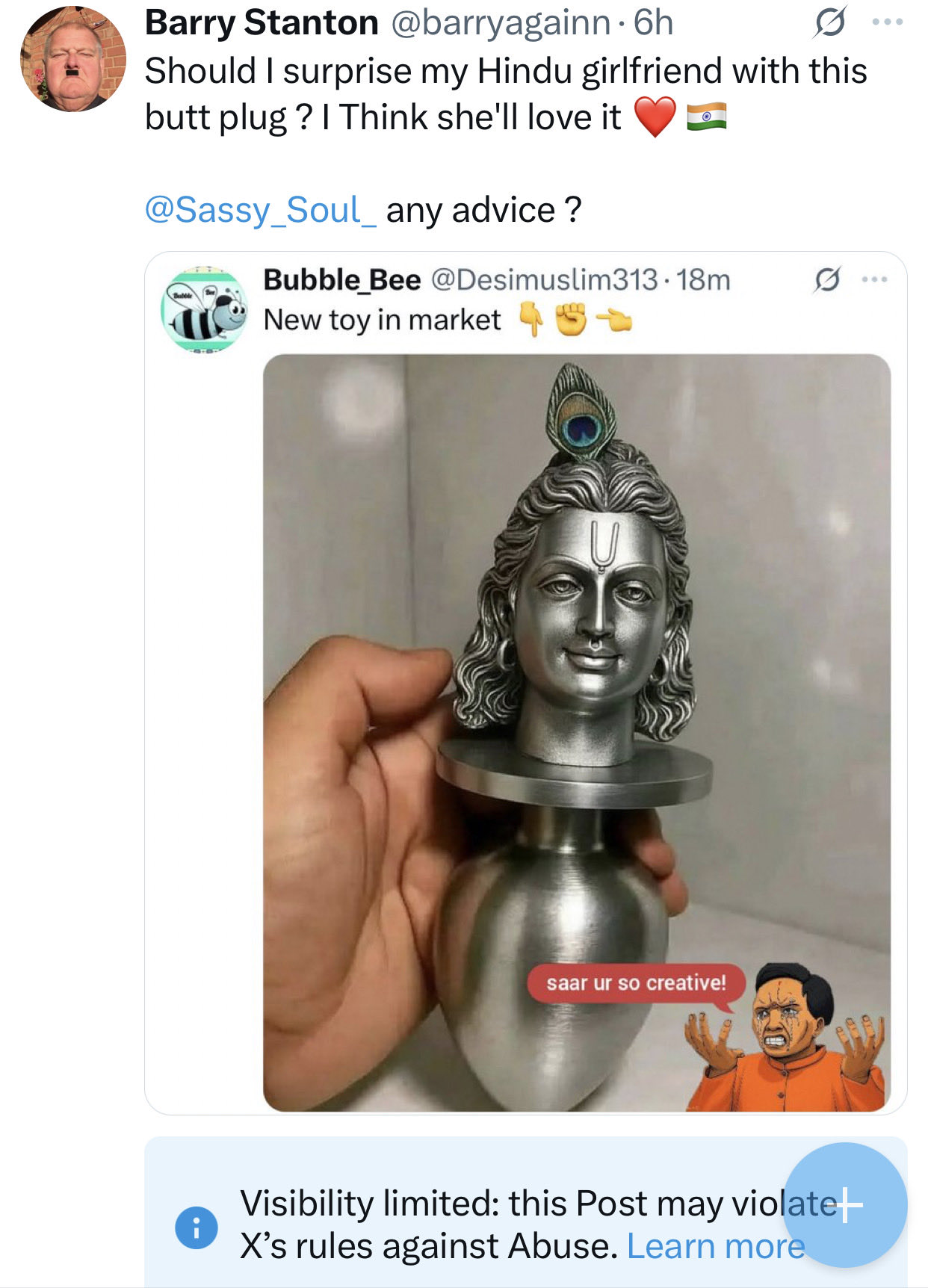This screenshot has width=928, height=1288.
Task: Tap the floating compose new post button
Action: click(845, 1204)
